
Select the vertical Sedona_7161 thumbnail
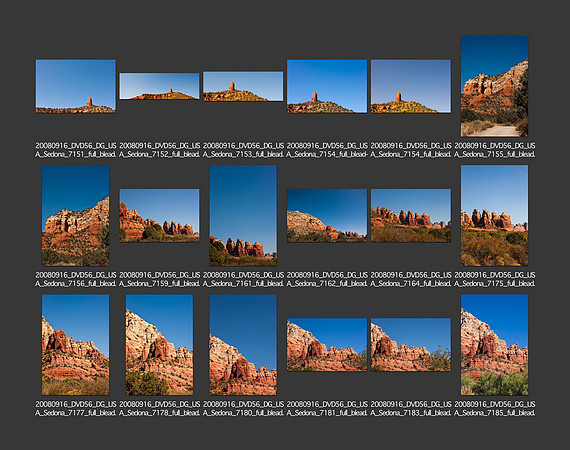tap(243, 216)
